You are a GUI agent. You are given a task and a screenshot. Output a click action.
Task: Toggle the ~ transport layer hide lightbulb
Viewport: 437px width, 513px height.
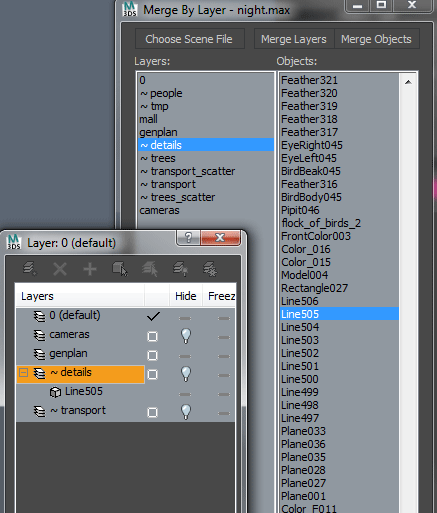pyautogui.click(x=186, y=412)
